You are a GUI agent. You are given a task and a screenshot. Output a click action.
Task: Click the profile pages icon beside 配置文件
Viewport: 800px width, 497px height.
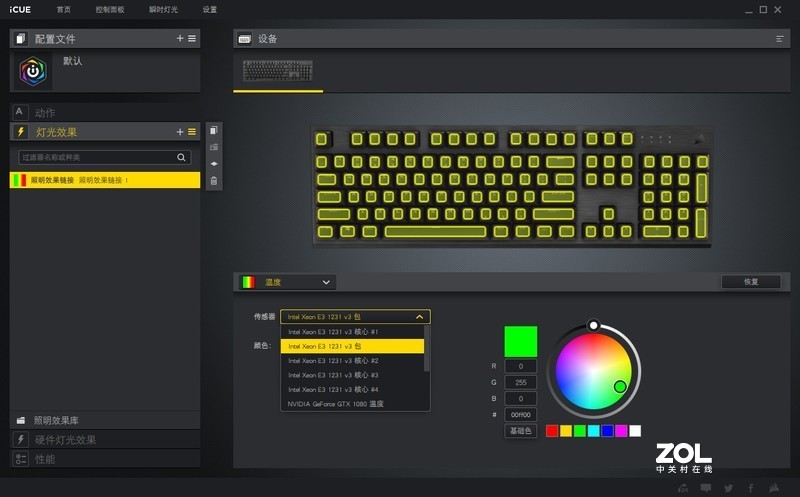[20, 39]
